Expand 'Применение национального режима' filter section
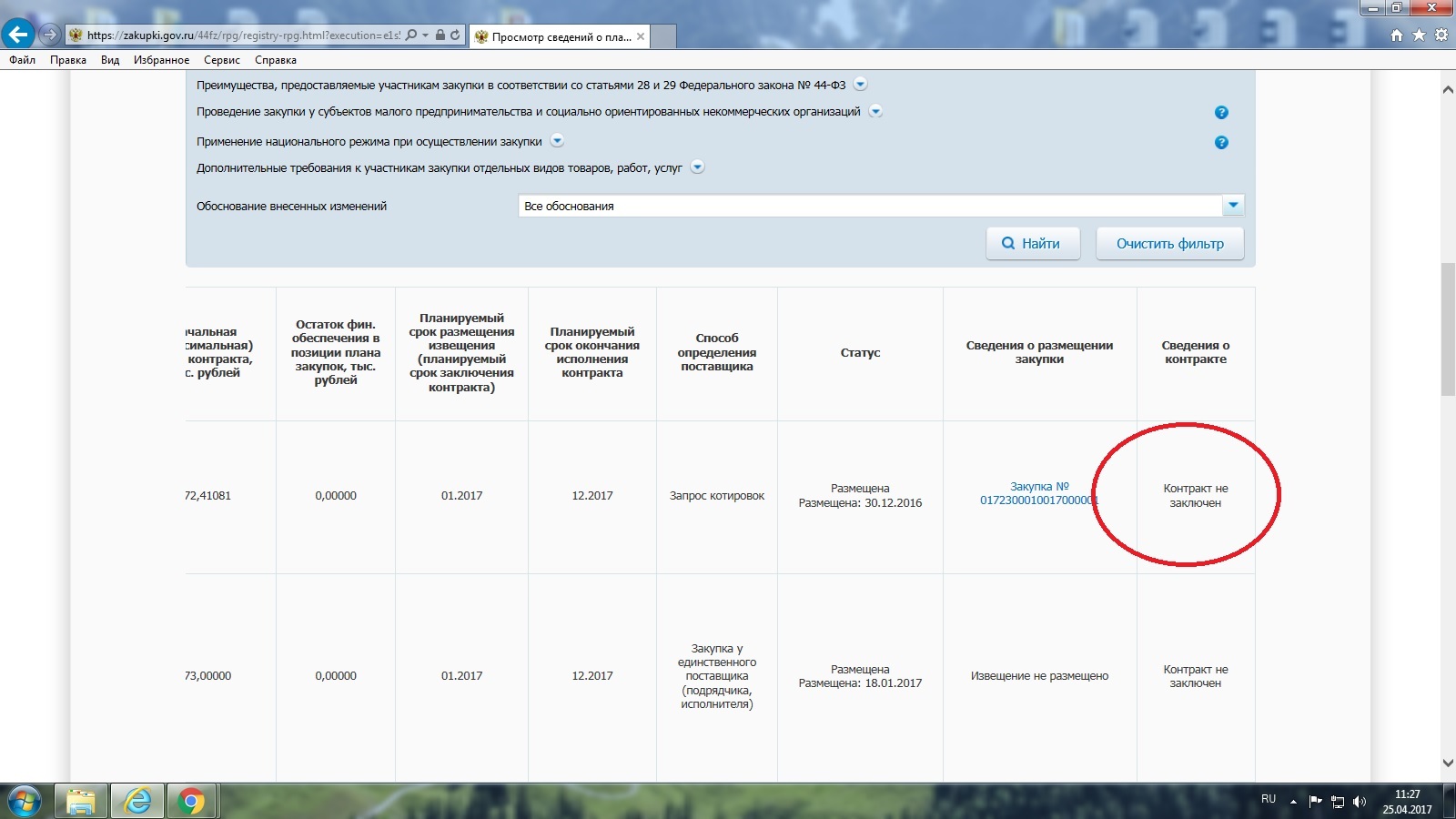Viewport: 1456px width, 819px height. coord(557,141)
